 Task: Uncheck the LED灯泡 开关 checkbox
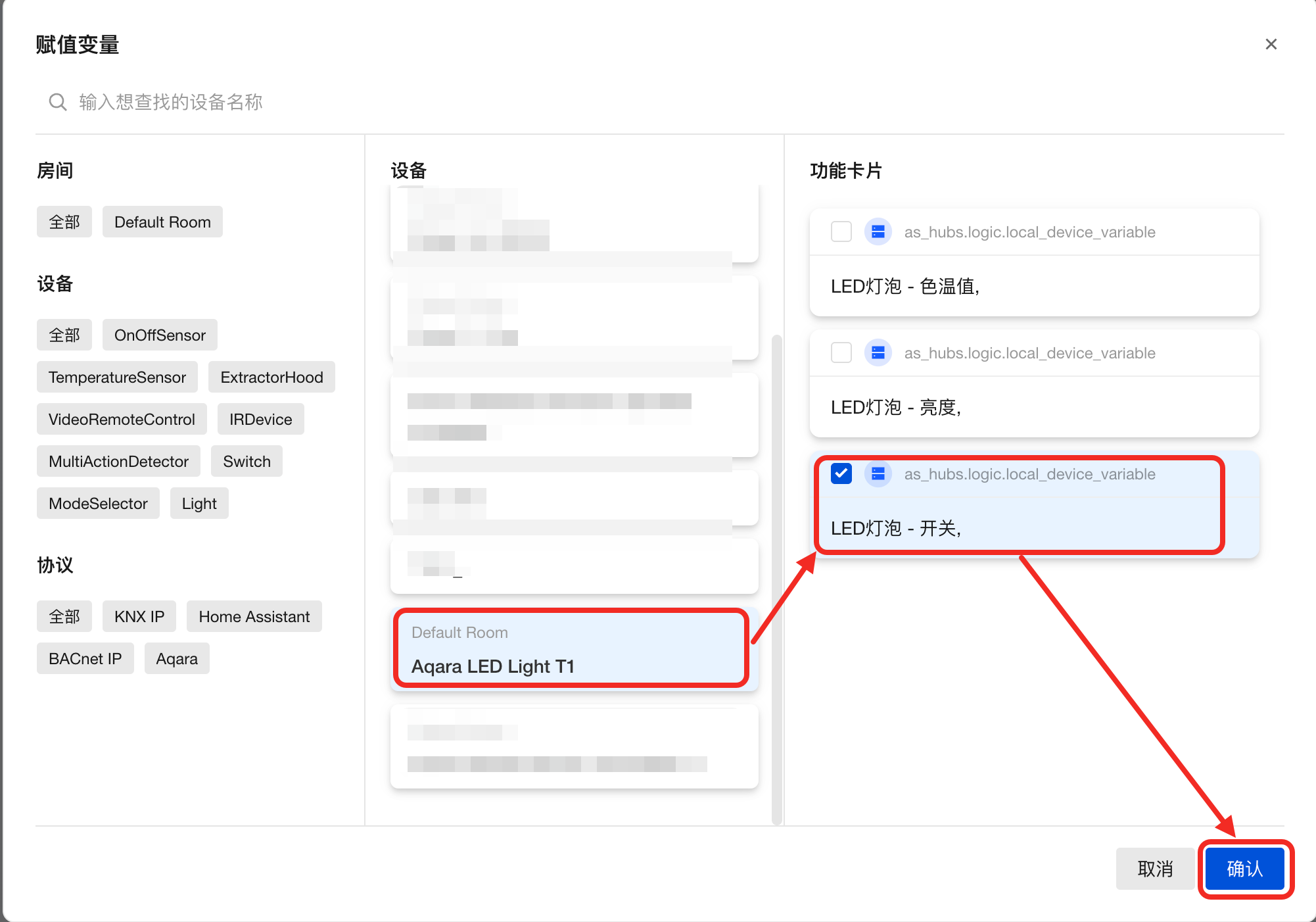tap(841, 473)
